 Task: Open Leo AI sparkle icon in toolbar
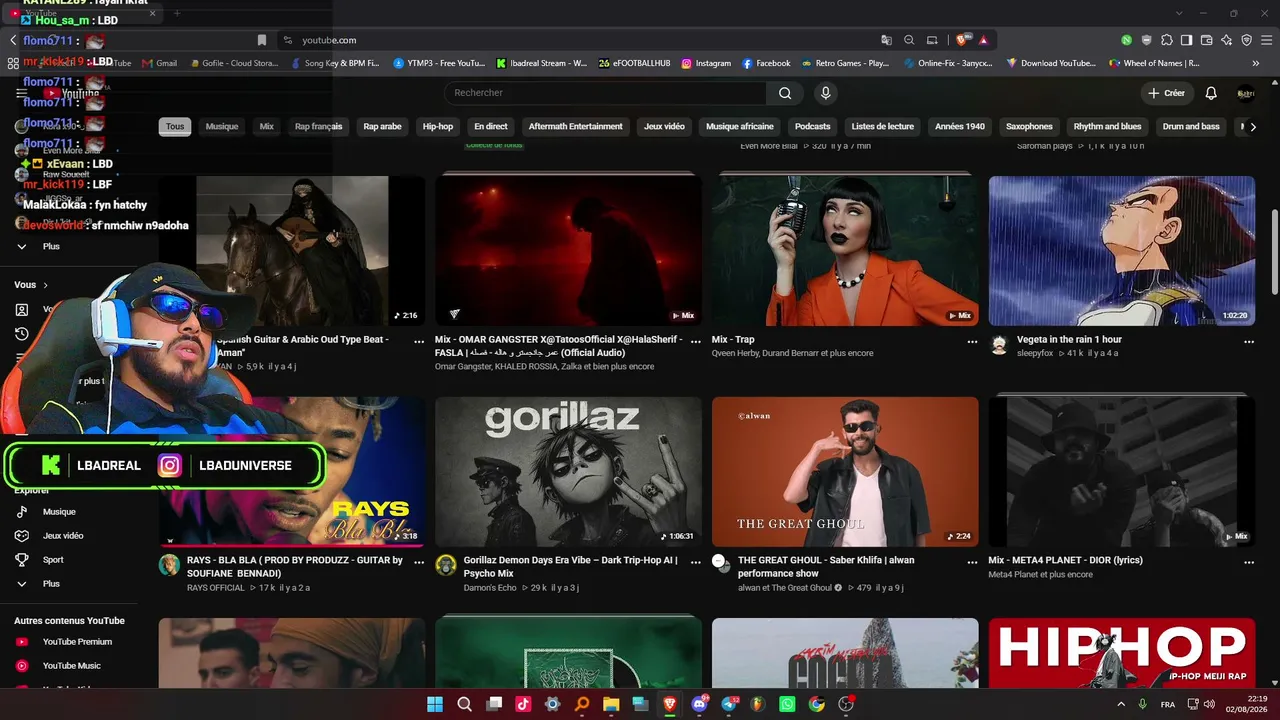tap(1226, 40)
